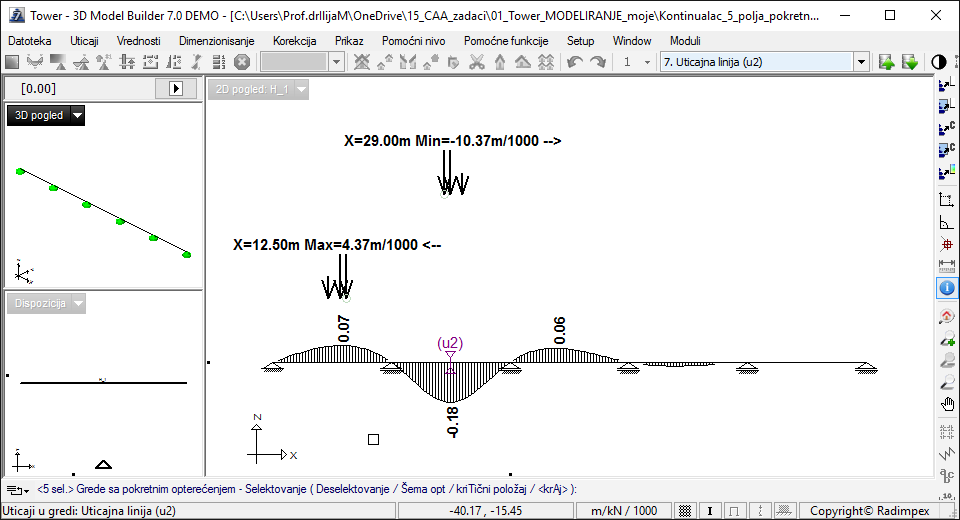The height and width of the screenshot is (520, 960).
Task: Click the undo arrow in toolbar
Action: pyautogui.click(x=575, y=62)
